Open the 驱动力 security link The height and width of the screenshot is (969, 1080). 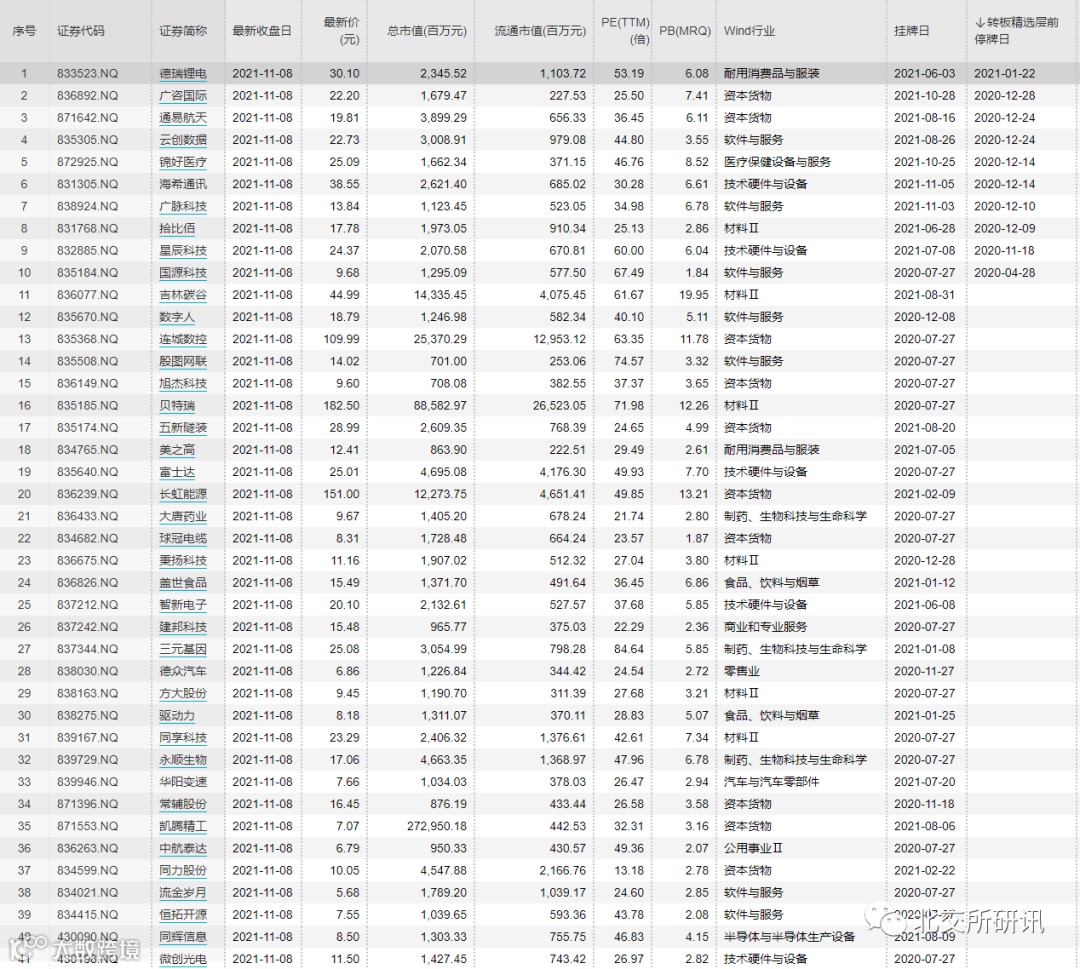(x=177, y=716)
